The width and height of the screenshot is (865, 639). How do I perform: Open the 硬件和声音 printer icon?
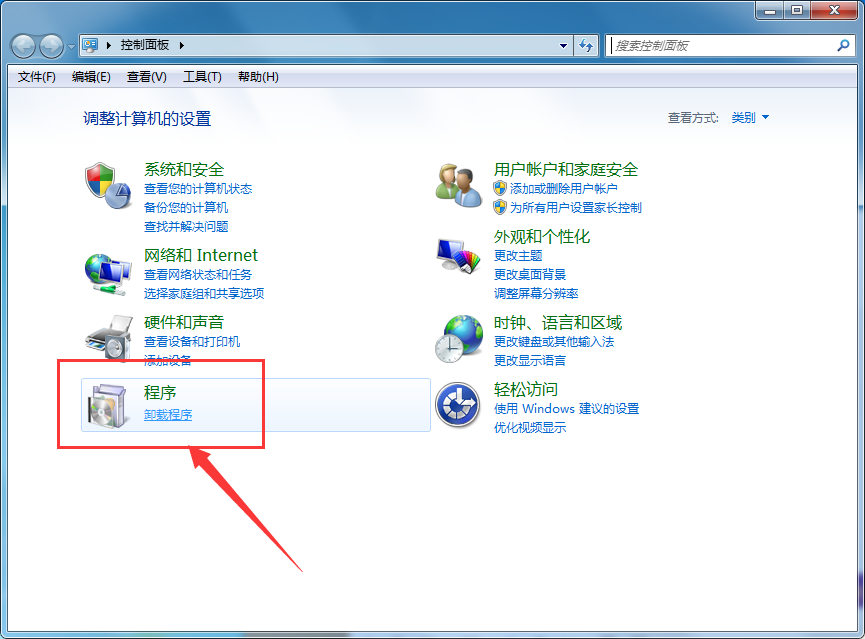coord(109,338)
